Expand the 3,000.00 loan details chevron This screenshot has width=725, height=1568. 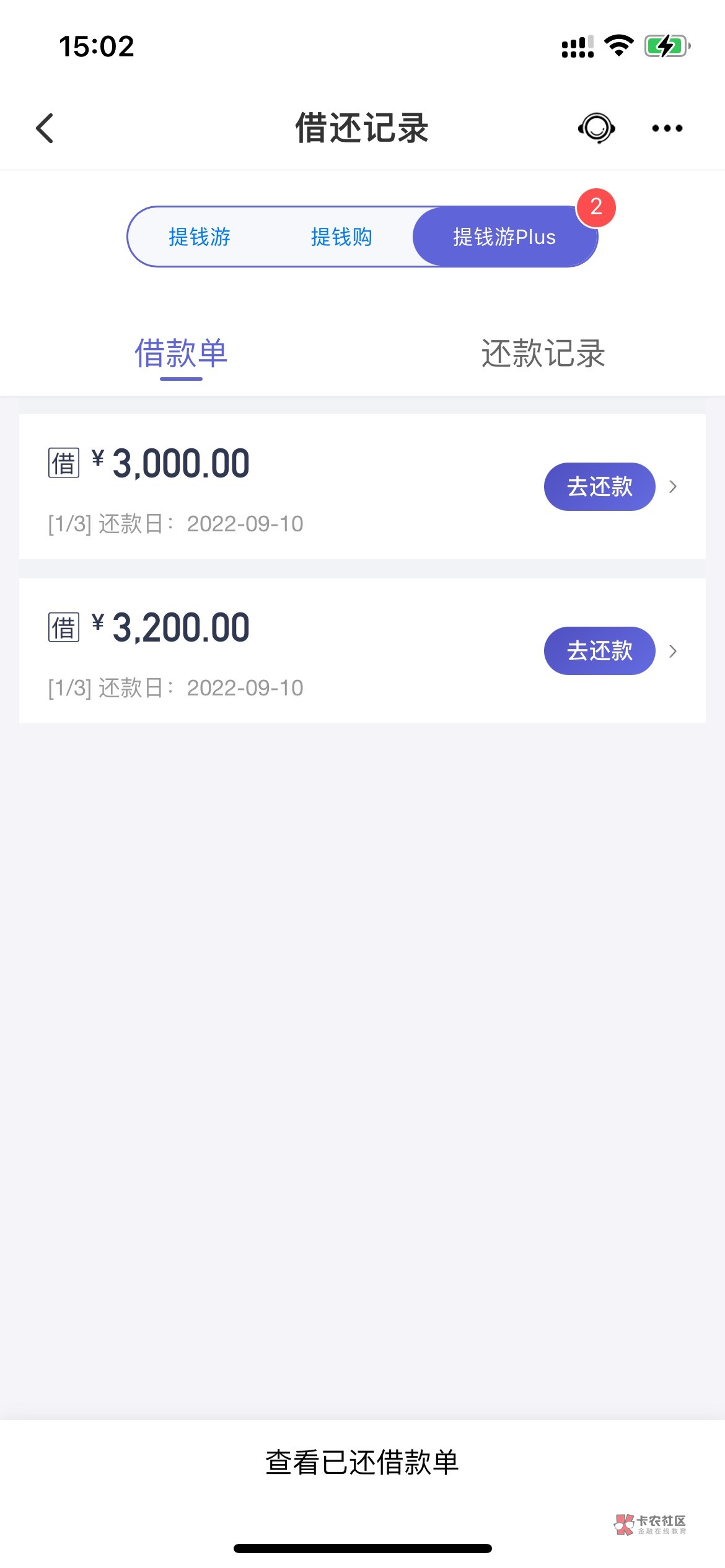pos(673,487)
